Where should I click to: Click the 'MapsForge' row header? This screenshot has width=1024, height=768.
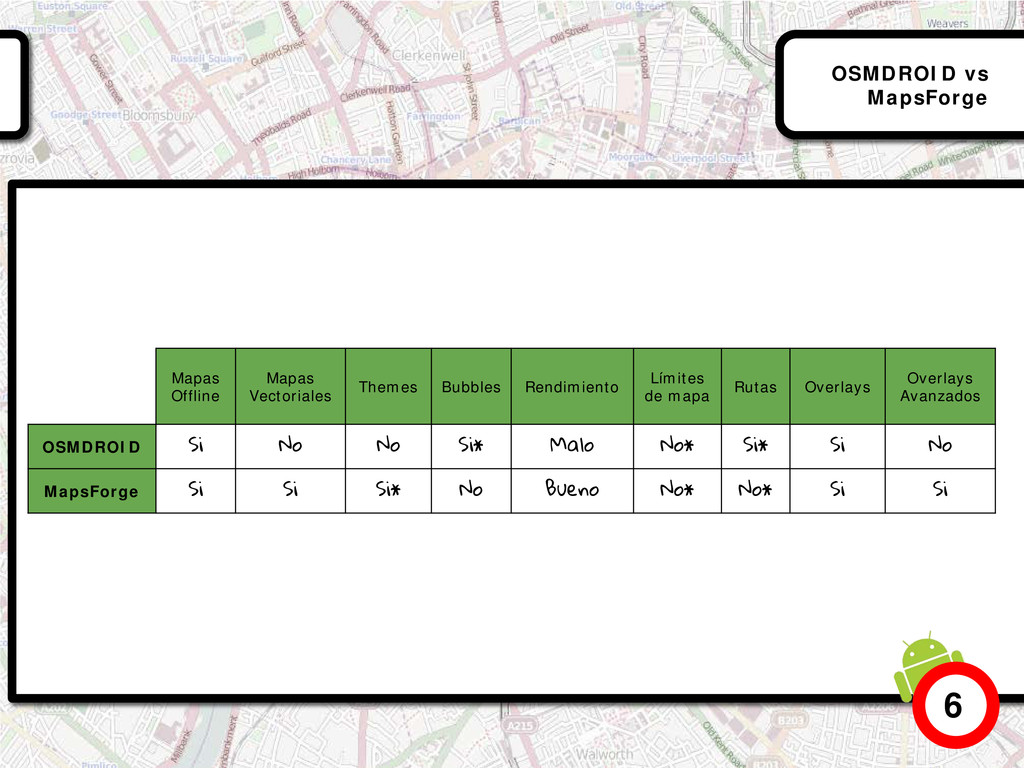pos(91,491)
